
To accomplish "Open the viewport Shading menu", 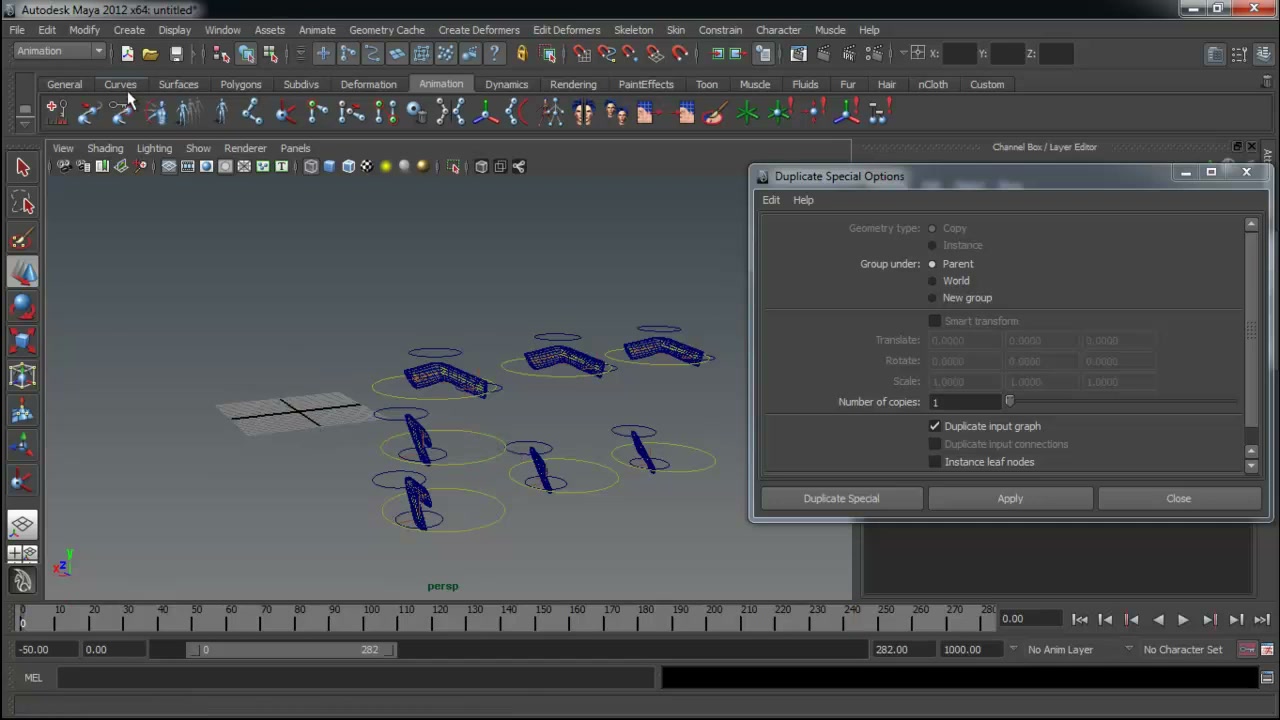I will (x=105, y=148).
